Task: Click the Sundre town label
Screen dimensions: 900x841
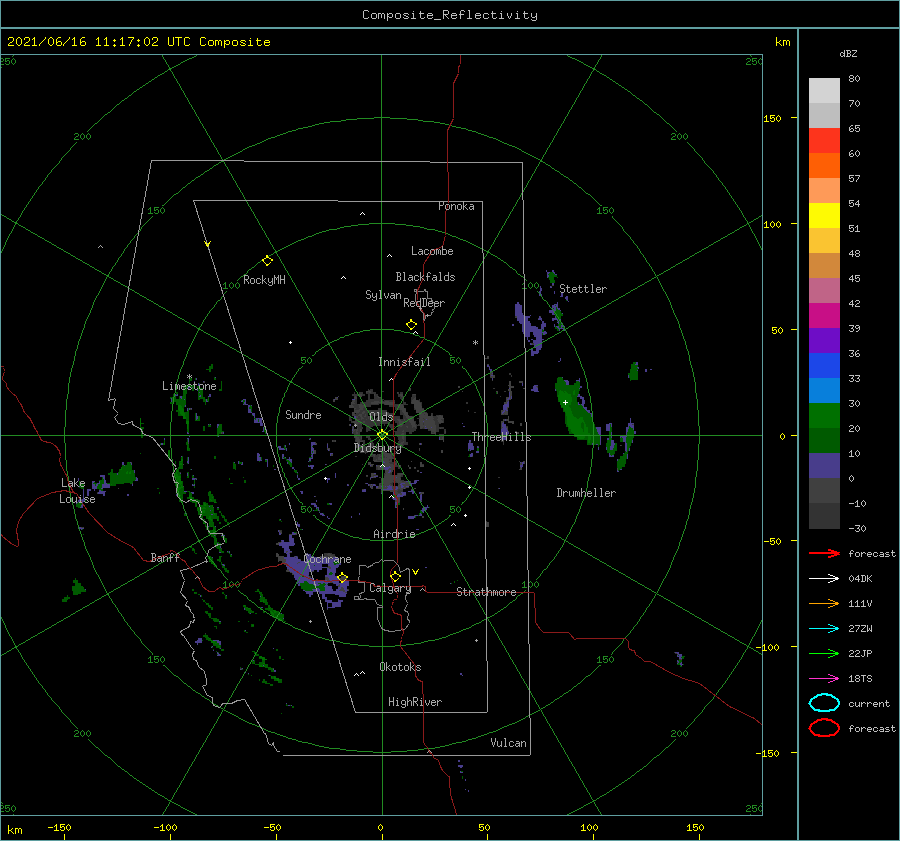Action: (303, 414)
